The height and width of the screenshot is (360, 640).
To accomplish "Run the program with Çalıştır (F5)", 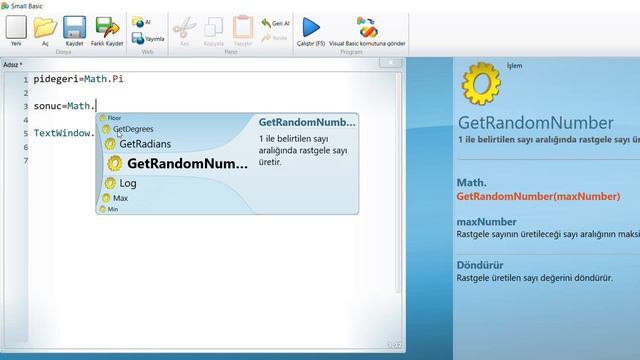I will pyautogui.click(x=311, y=28).
